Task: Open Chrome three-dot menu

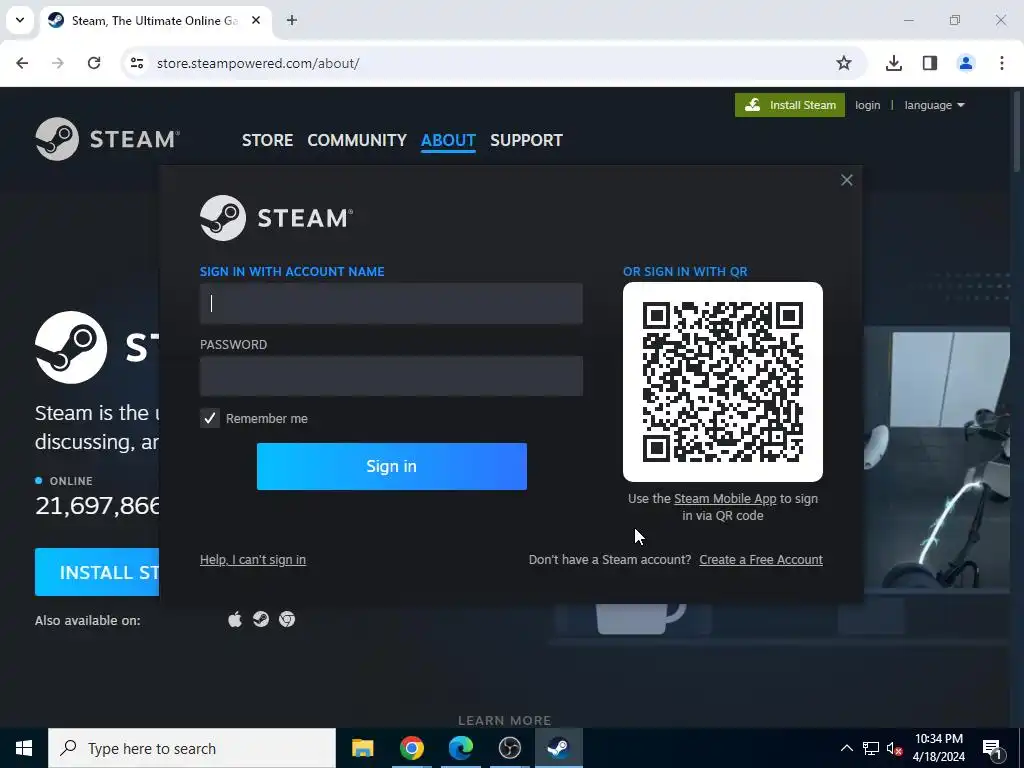Action: pyautogui.click(x=1002, y=63)
